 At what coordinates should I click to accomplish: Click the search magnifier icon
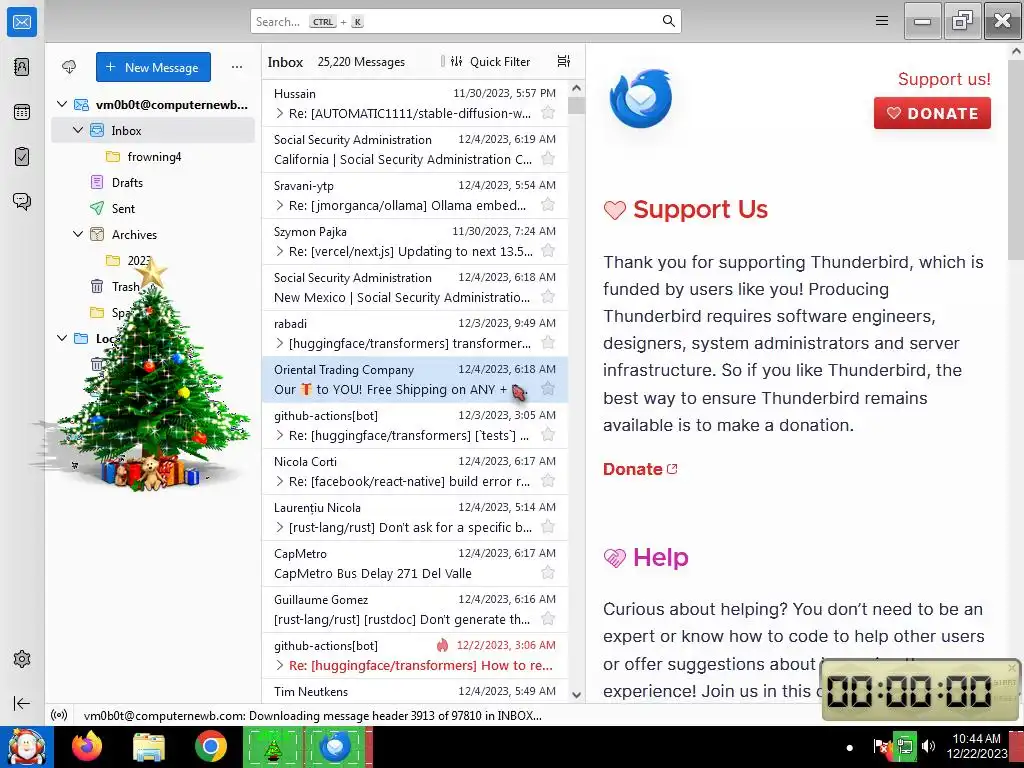point(668,21)
